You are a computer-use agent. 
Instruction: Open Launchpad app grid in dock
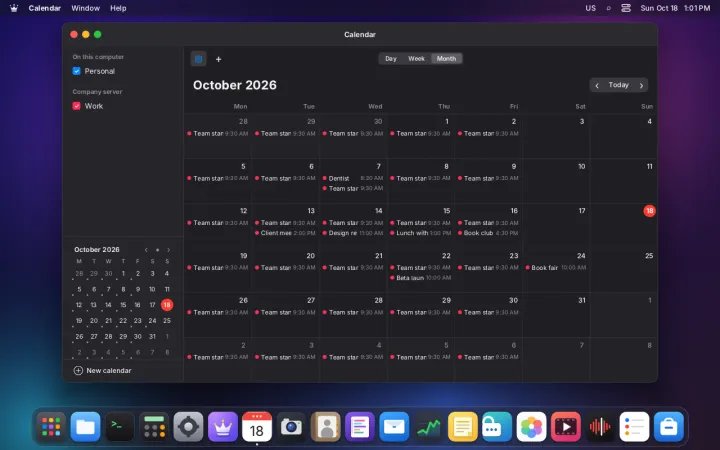tap(51, 427)
